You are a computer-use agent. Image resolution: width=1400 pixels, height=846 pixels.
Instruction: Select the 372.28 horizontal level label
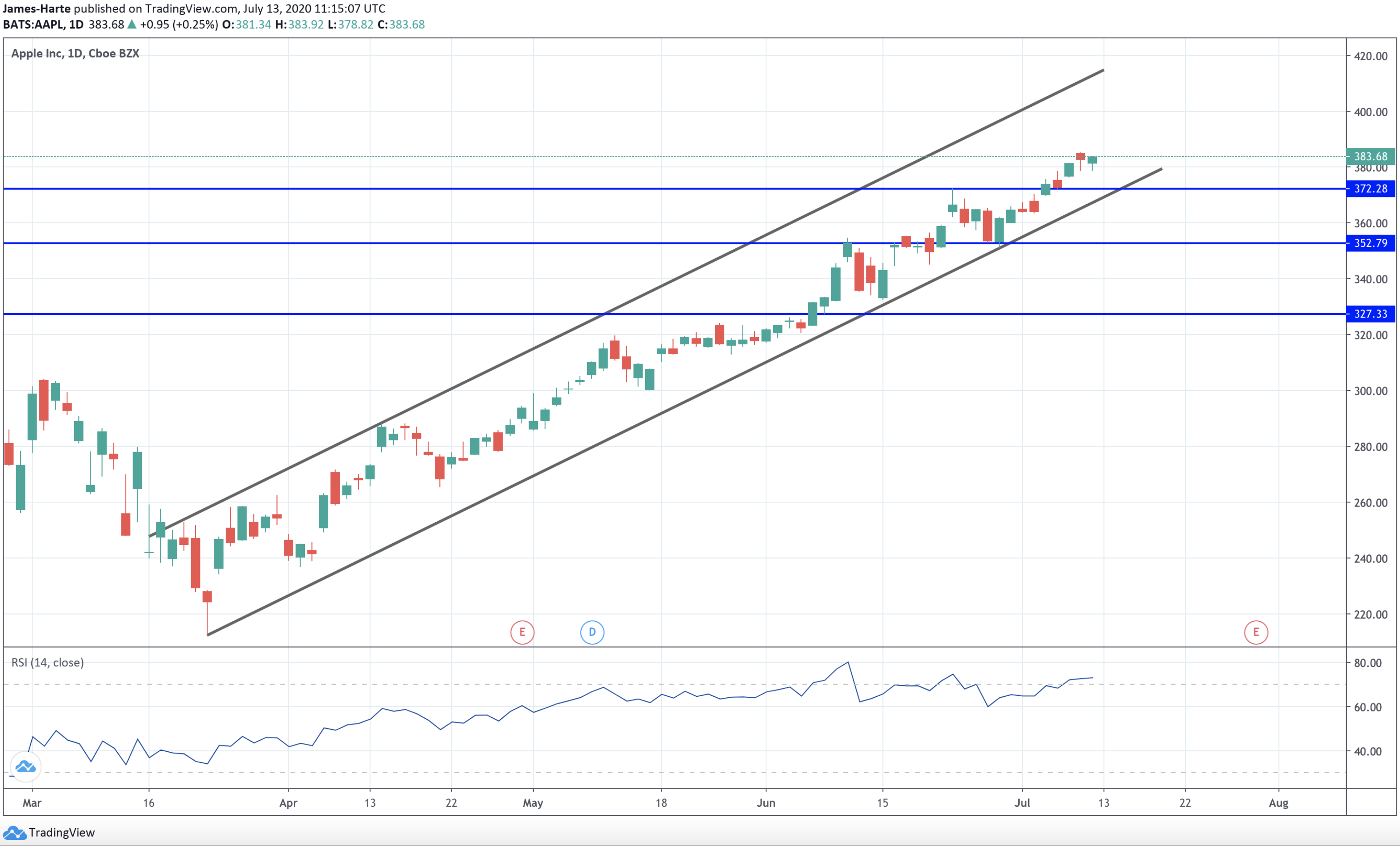(x=1370, y=189)
